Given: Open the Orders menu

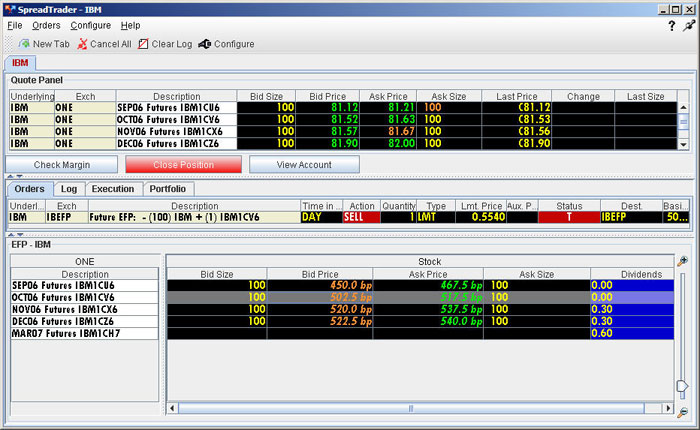Looking at the screenshot, I should point(46,25).
